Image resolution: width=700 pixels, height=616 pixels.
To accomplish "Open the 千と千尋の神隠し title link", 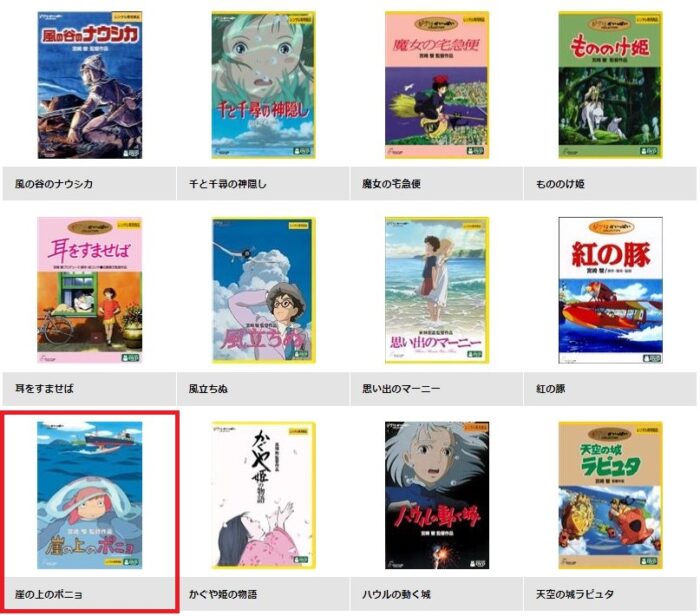I will pyautogui.click(x=228, y=183).
